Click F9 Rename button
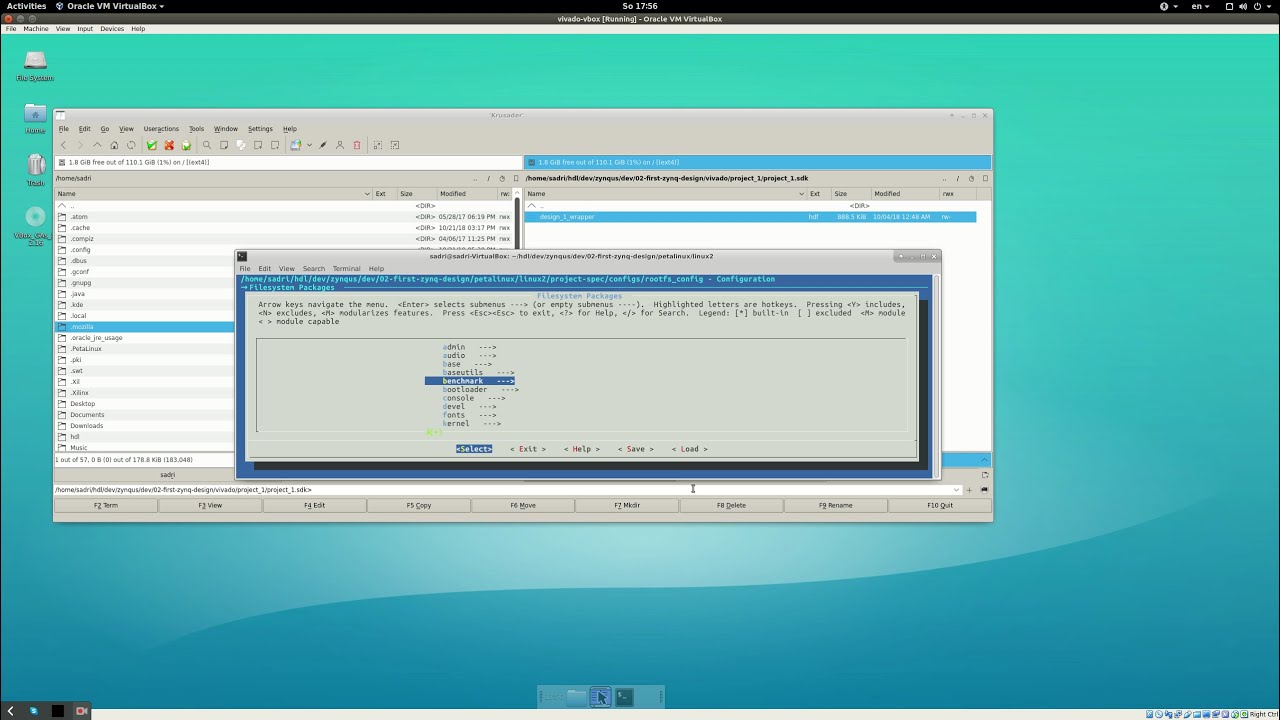 pyautogui.click(x=835, y=505)
